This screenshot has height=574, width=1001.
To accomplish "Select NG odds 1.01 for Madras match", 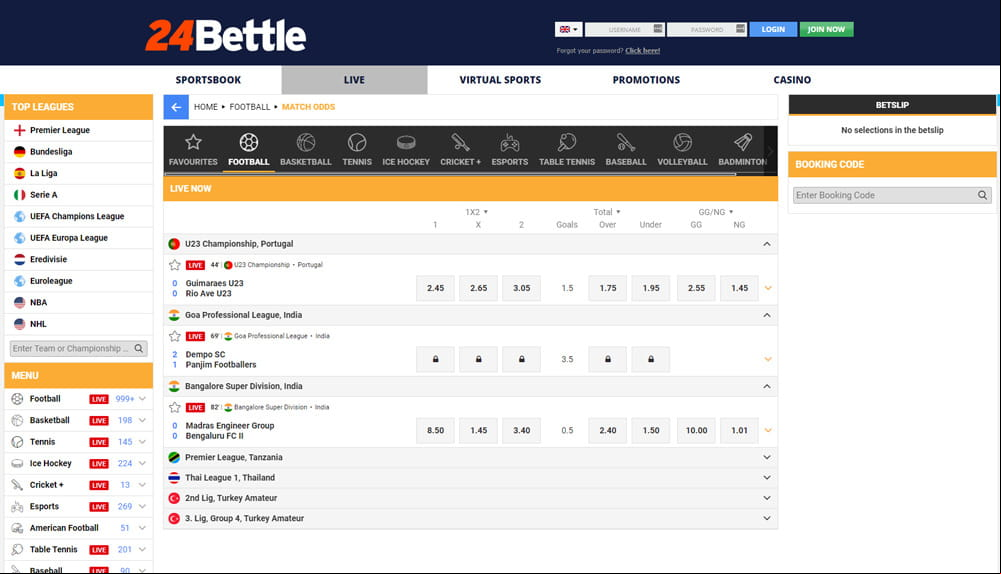I will point(739,430).
